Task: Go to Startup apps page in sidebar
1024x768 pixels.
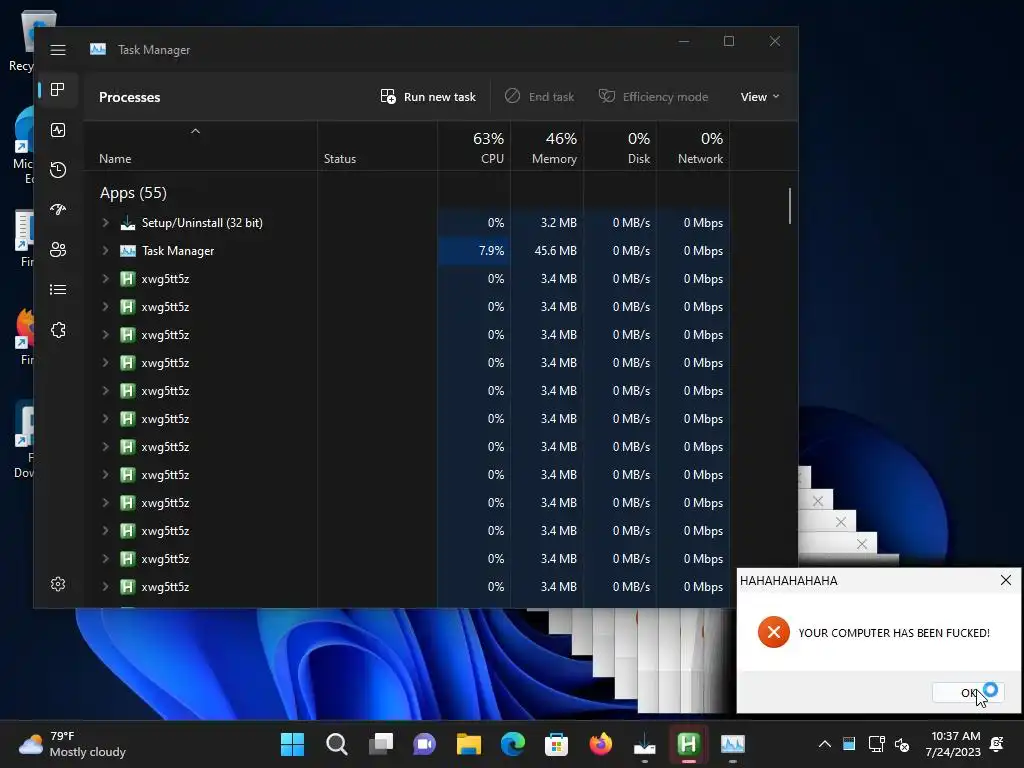Action: 58,210
